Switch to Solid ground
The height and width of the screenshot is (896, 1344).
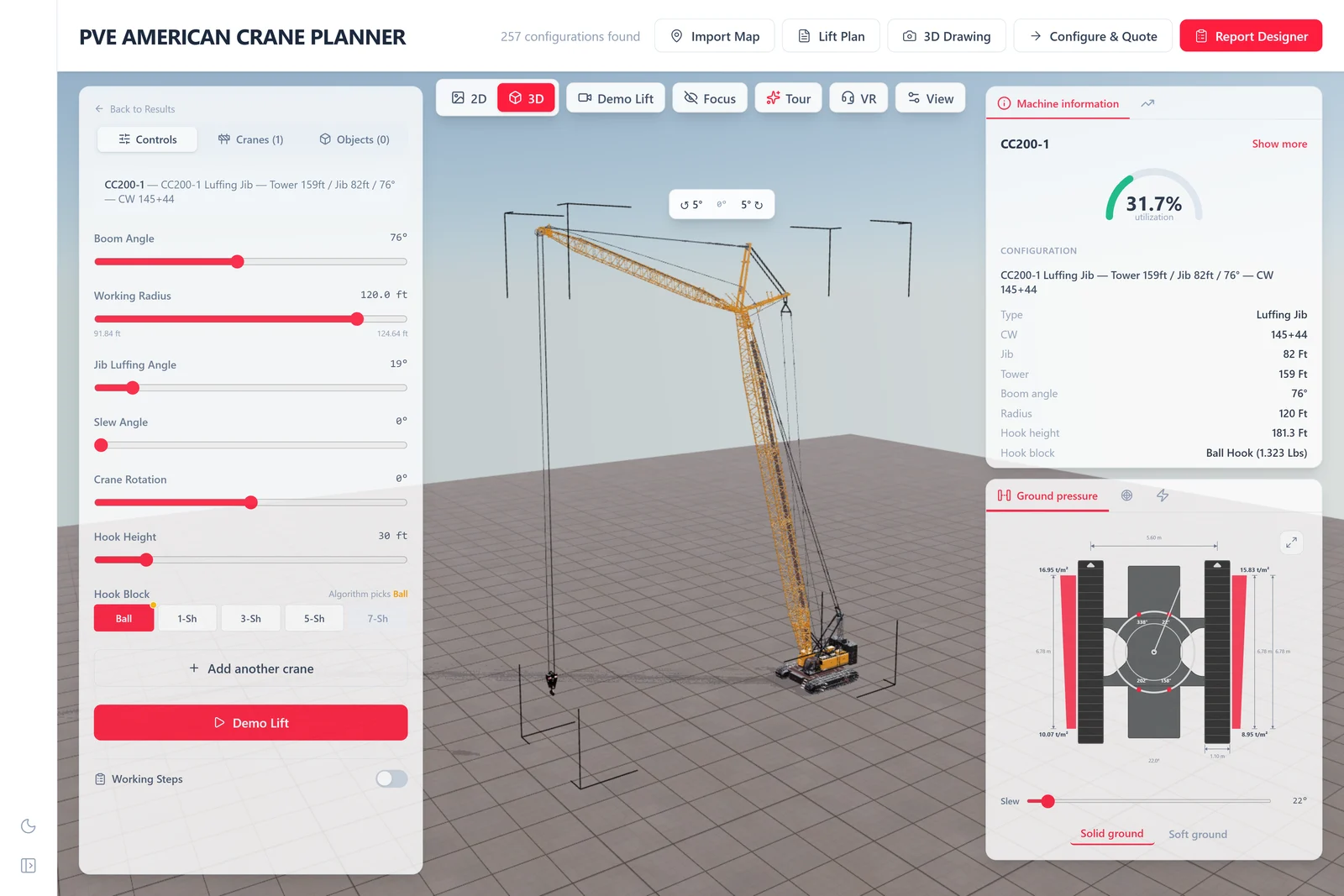tap(1111, 834)
